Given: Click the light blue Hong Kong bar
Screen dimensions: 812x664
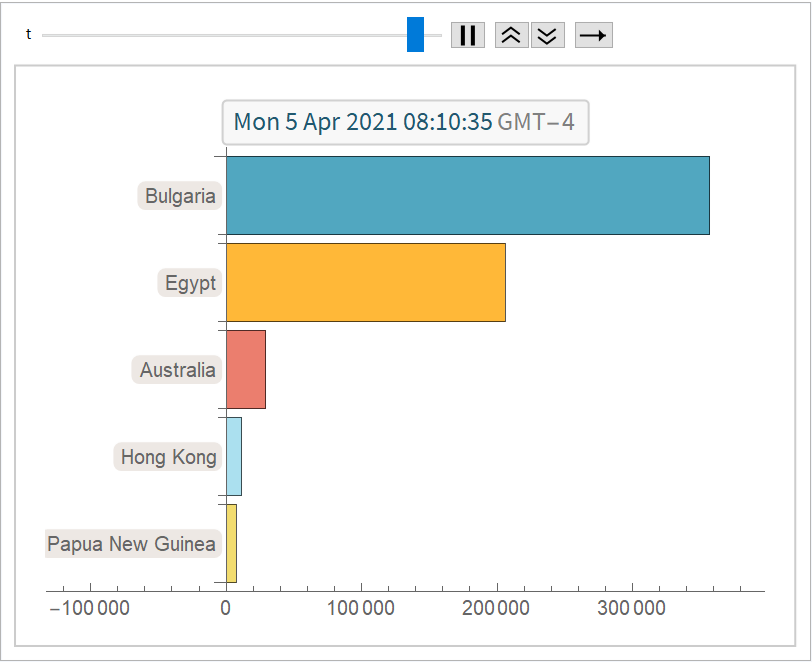Looking at the screenshot, I should [234, 456].
